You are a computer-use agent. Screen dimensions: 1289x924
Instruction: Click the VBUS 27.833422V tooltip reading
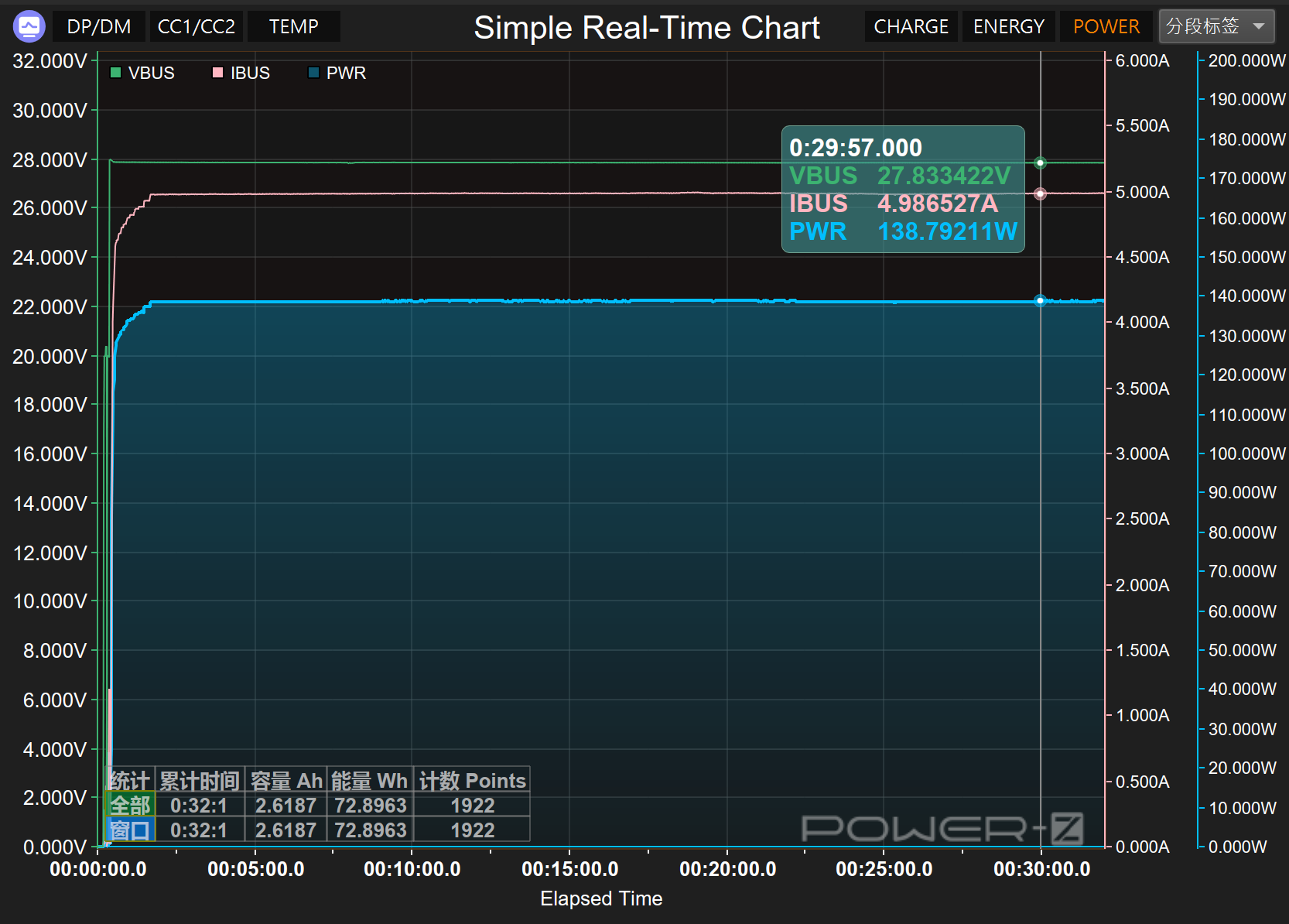point(900,176)
